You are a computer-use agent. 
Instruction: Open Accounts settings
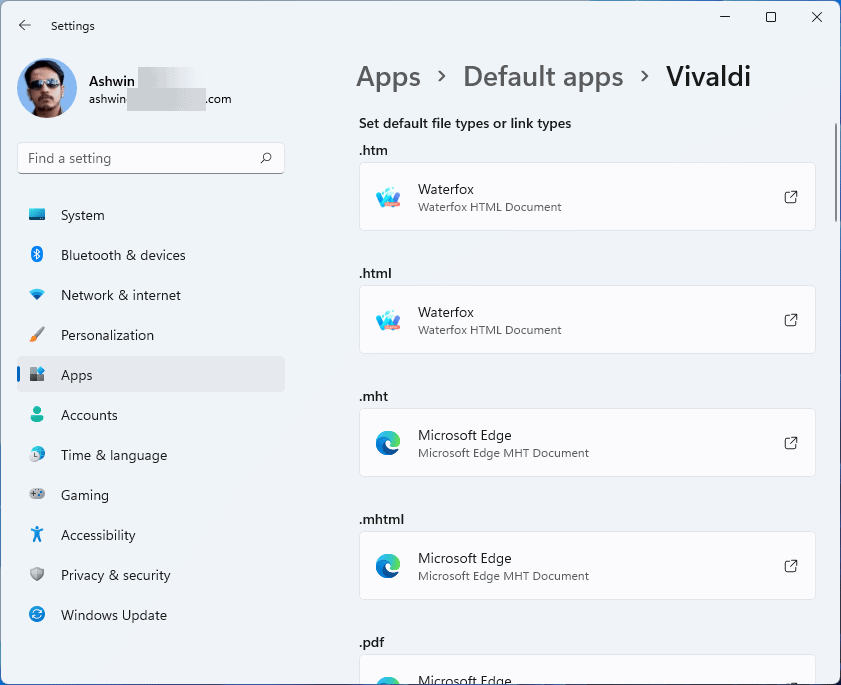(151, 415)
